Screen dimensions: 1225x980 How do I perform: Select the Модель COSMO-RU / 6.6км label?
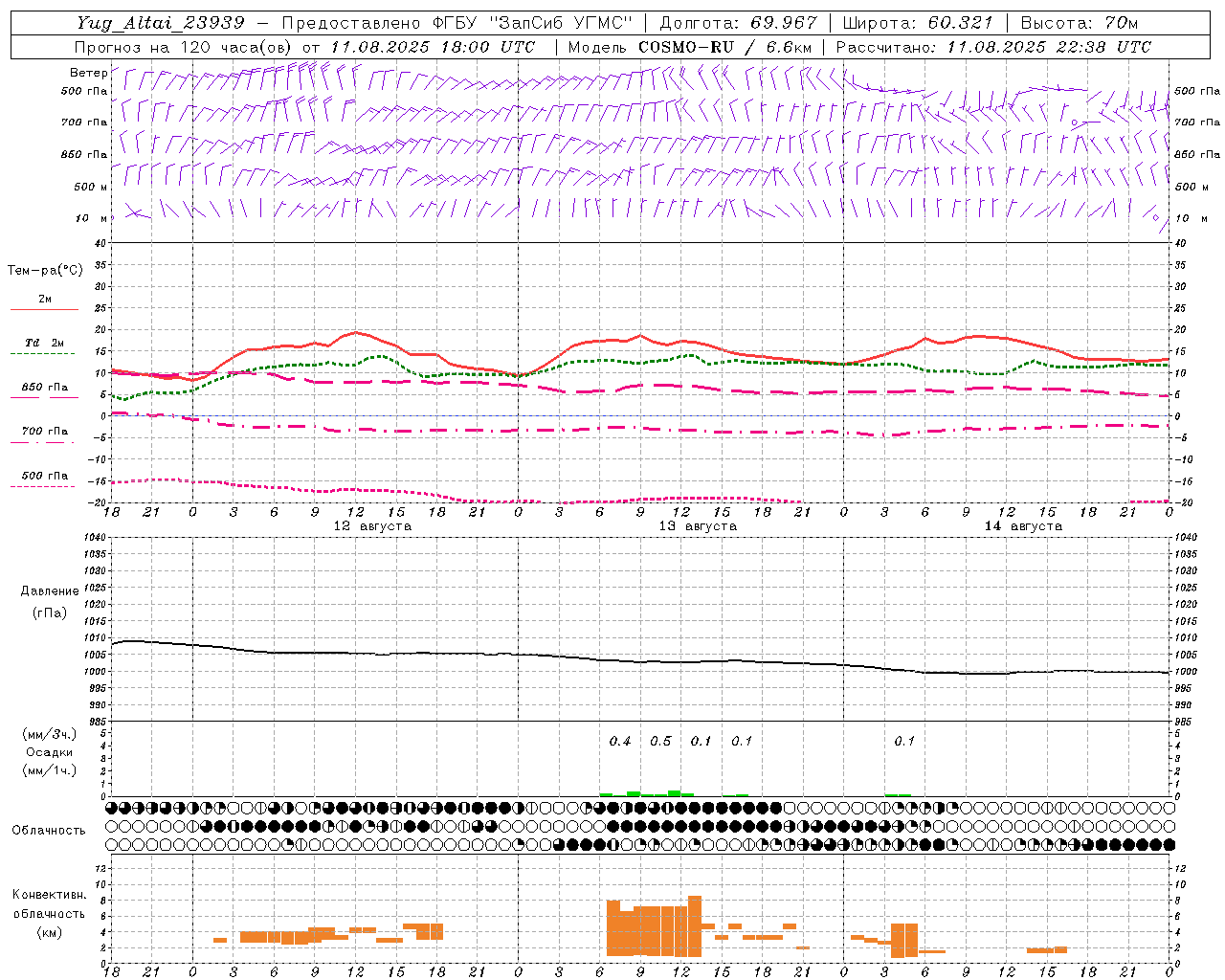click(690, 47)
